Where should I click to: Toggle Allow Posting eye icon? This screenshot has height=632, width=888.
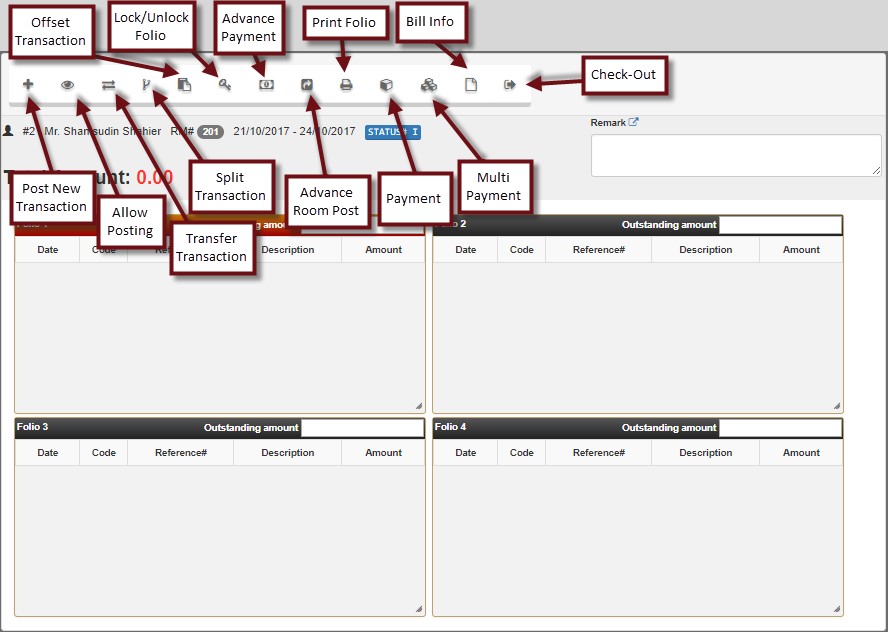tap(68, 85)
